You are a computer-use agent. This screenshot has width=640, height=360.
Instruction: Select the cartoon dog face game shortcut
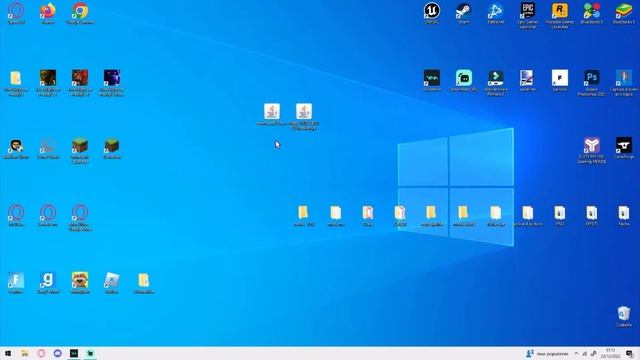coord(80,280)
